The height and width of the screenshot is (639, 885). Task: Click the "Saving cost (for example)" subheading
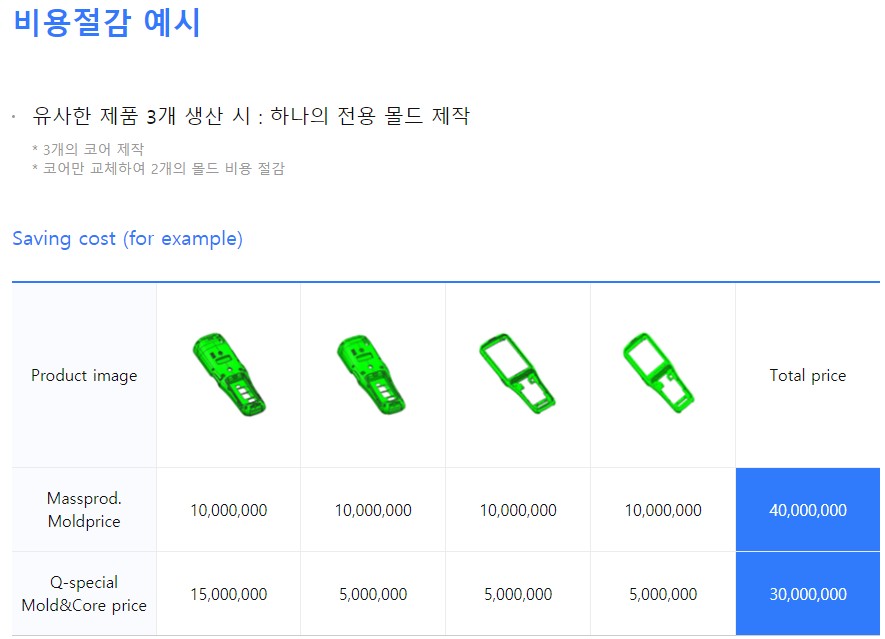click(127, 239)
